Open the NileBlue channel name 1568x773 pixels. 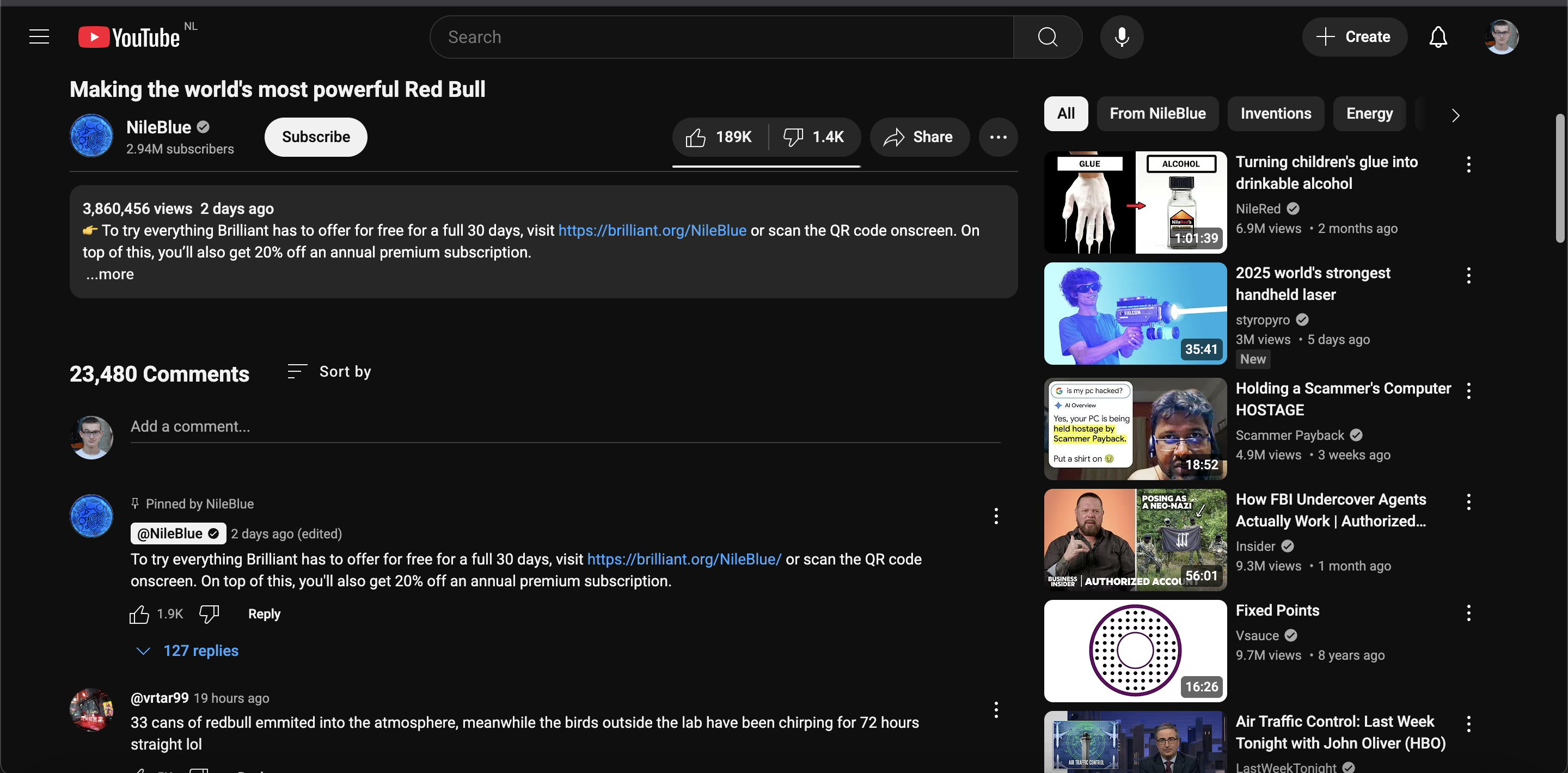(158, 127)
